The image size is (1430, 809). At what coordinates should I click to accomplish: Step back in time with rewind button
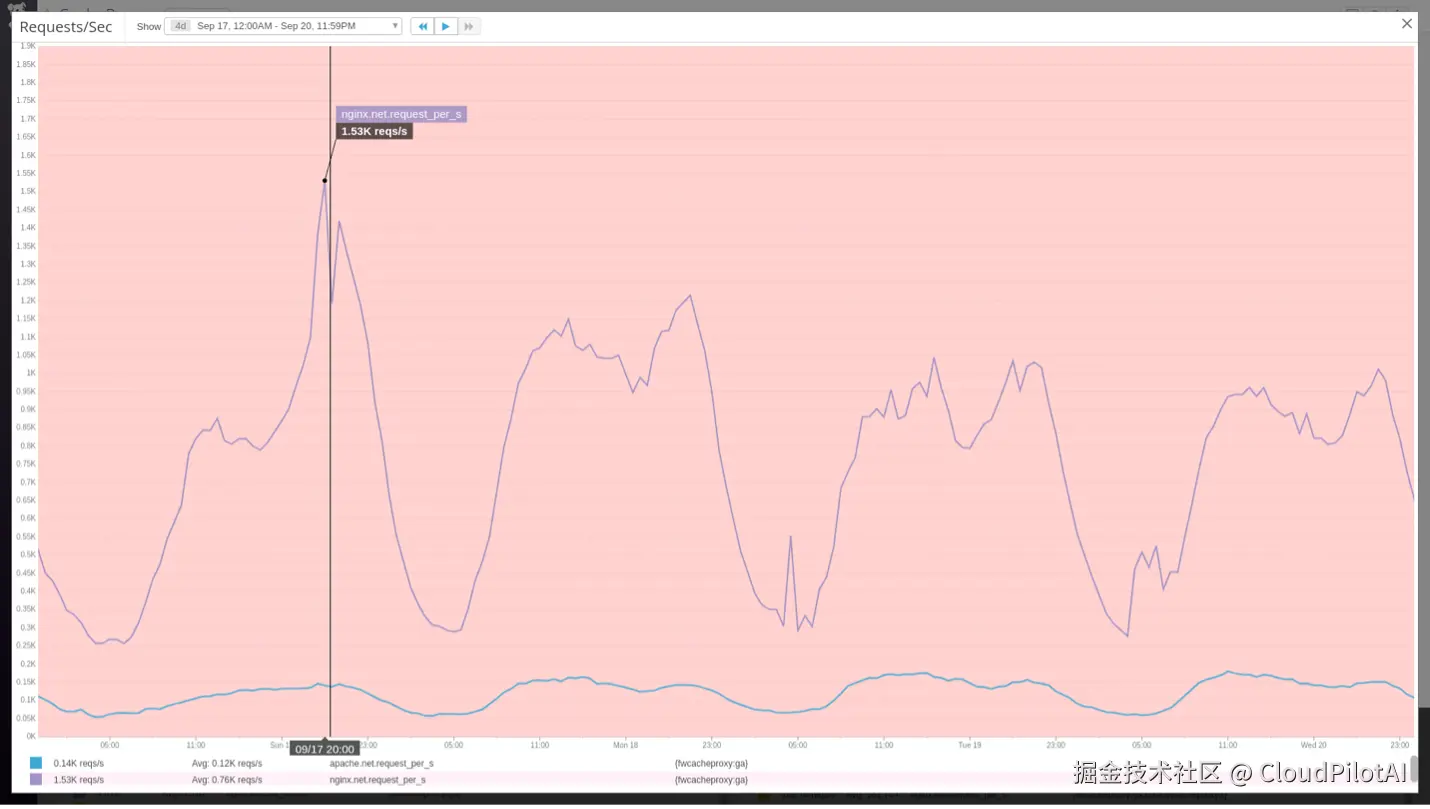click(422, 26)
